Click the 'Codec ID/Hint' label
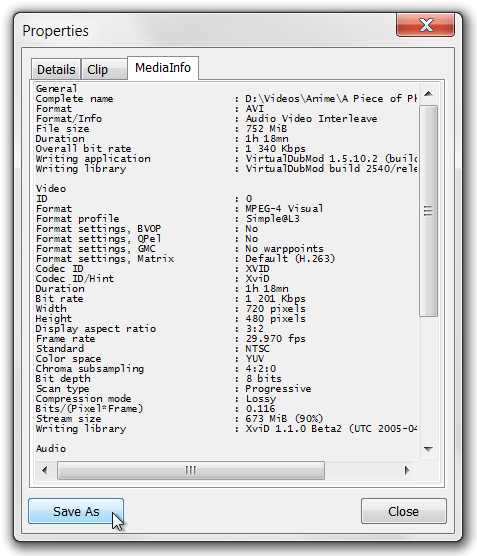 [x=74, y=278]
